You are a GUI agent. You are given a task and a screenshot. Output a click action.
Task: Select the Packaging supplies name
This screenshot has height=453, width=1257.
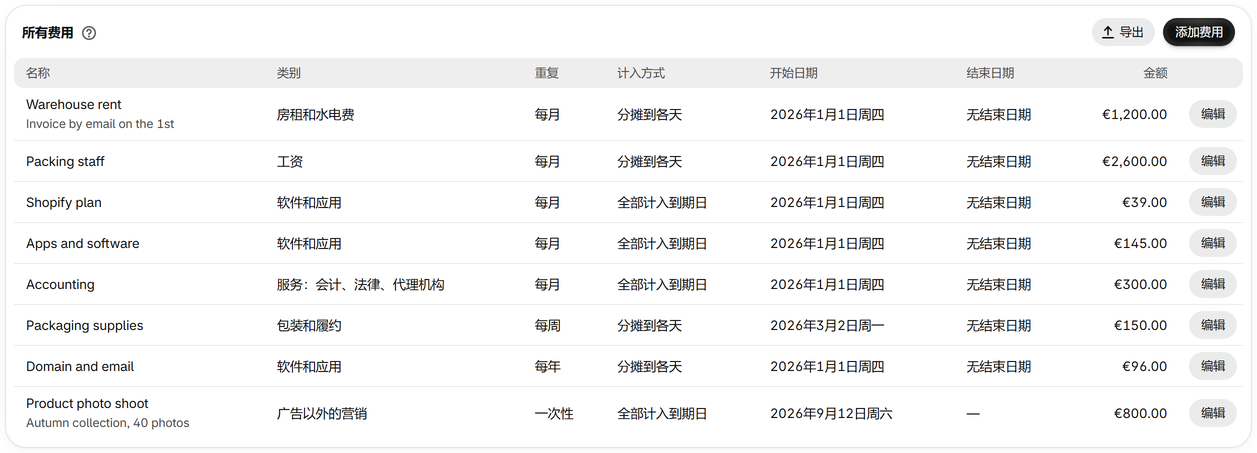[x=85, y=325]
